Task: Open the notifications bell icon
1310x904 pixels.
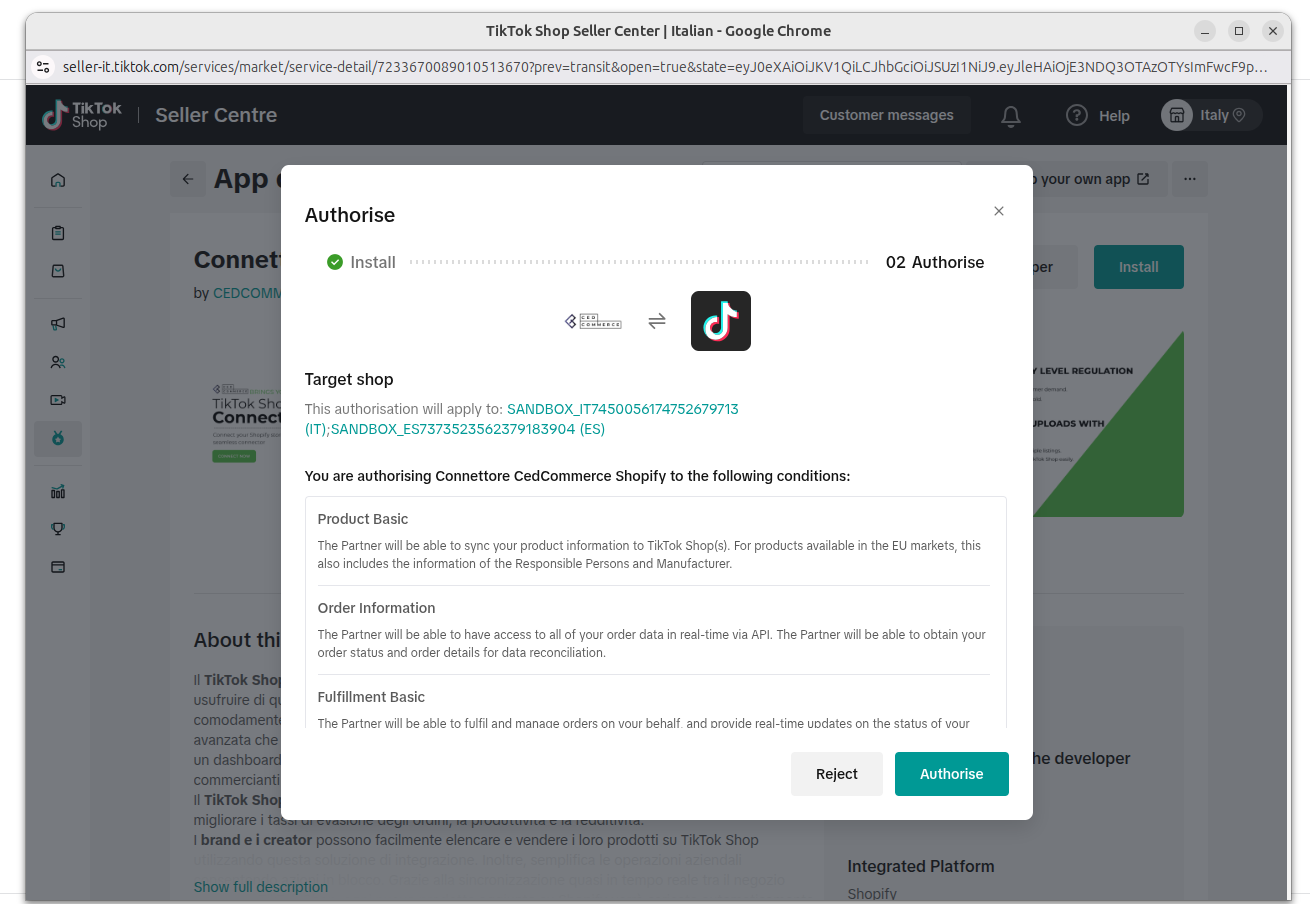Action: (x=1011, y=116)
